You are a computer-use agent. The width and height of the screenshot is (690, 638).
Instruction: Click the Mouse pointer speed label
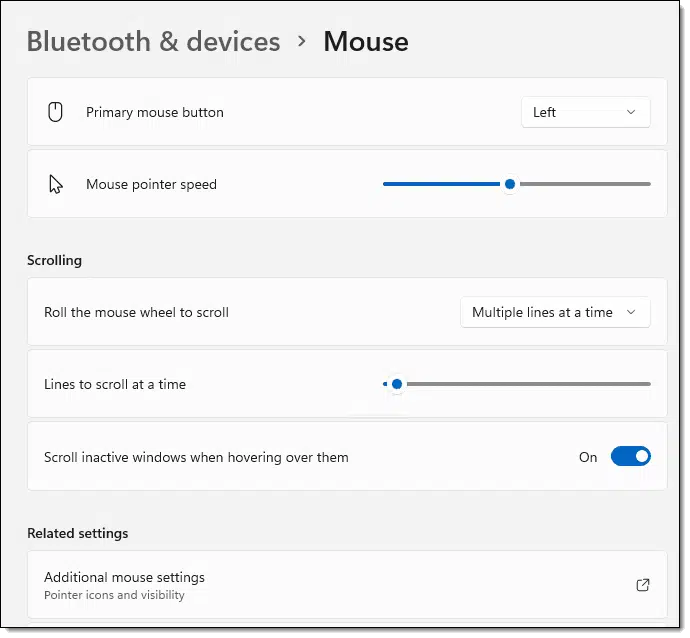[x=151, y=184]
